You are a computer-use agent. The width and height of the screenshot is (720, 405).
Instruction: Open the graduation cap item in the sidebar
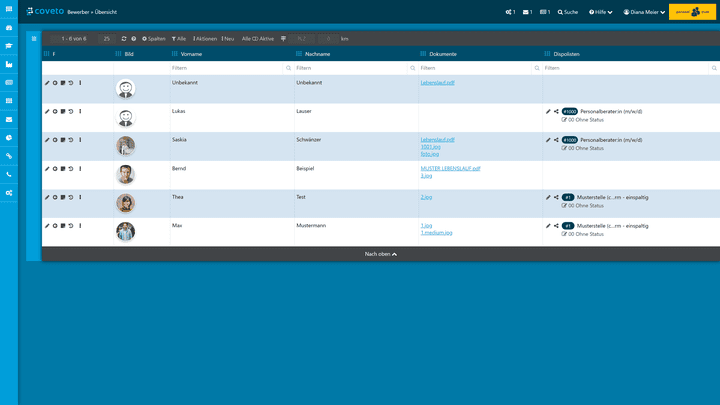(9, 46)
